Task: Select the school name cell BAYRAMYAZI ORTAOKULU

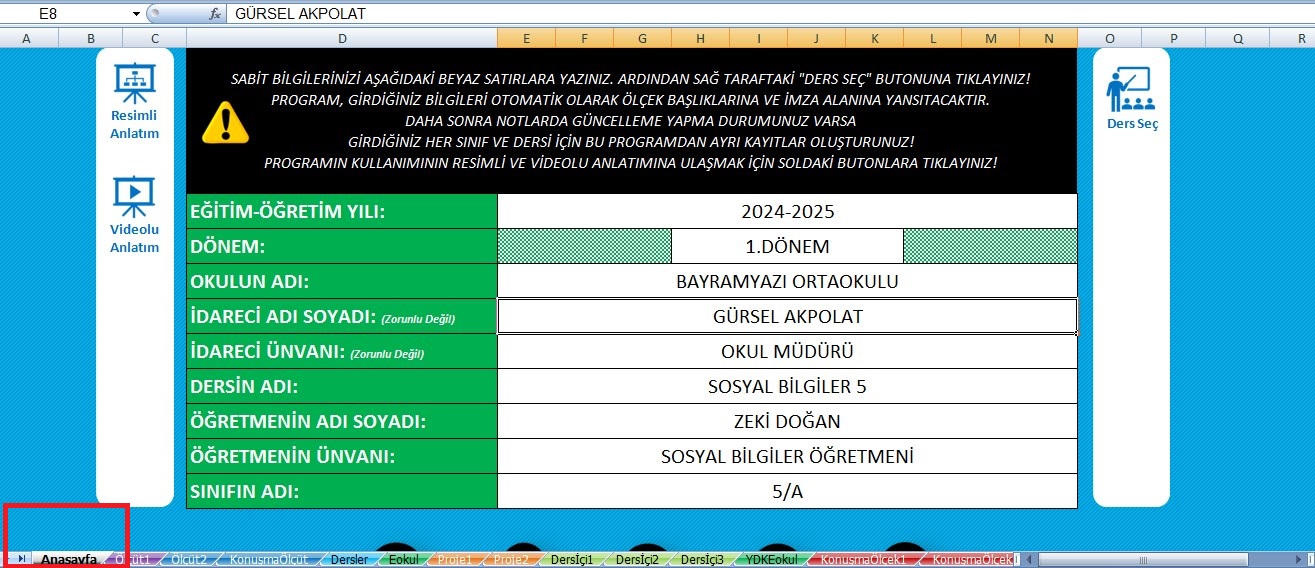Action: pyautogui.click(x=787, y=281)
